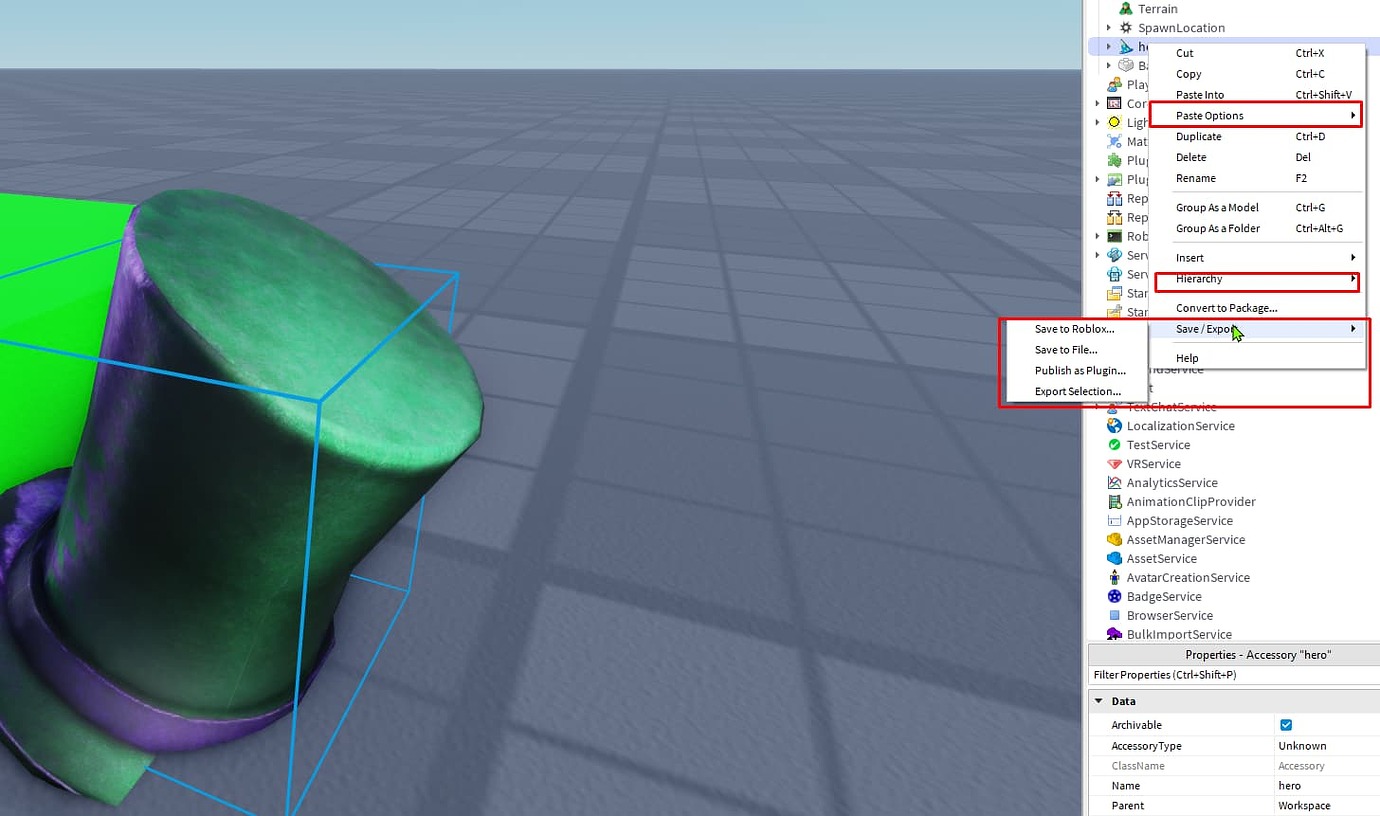Screen dimensions: 1380x816
Task: Click the BadgeService icon
Action: [x=1114, y=597]
